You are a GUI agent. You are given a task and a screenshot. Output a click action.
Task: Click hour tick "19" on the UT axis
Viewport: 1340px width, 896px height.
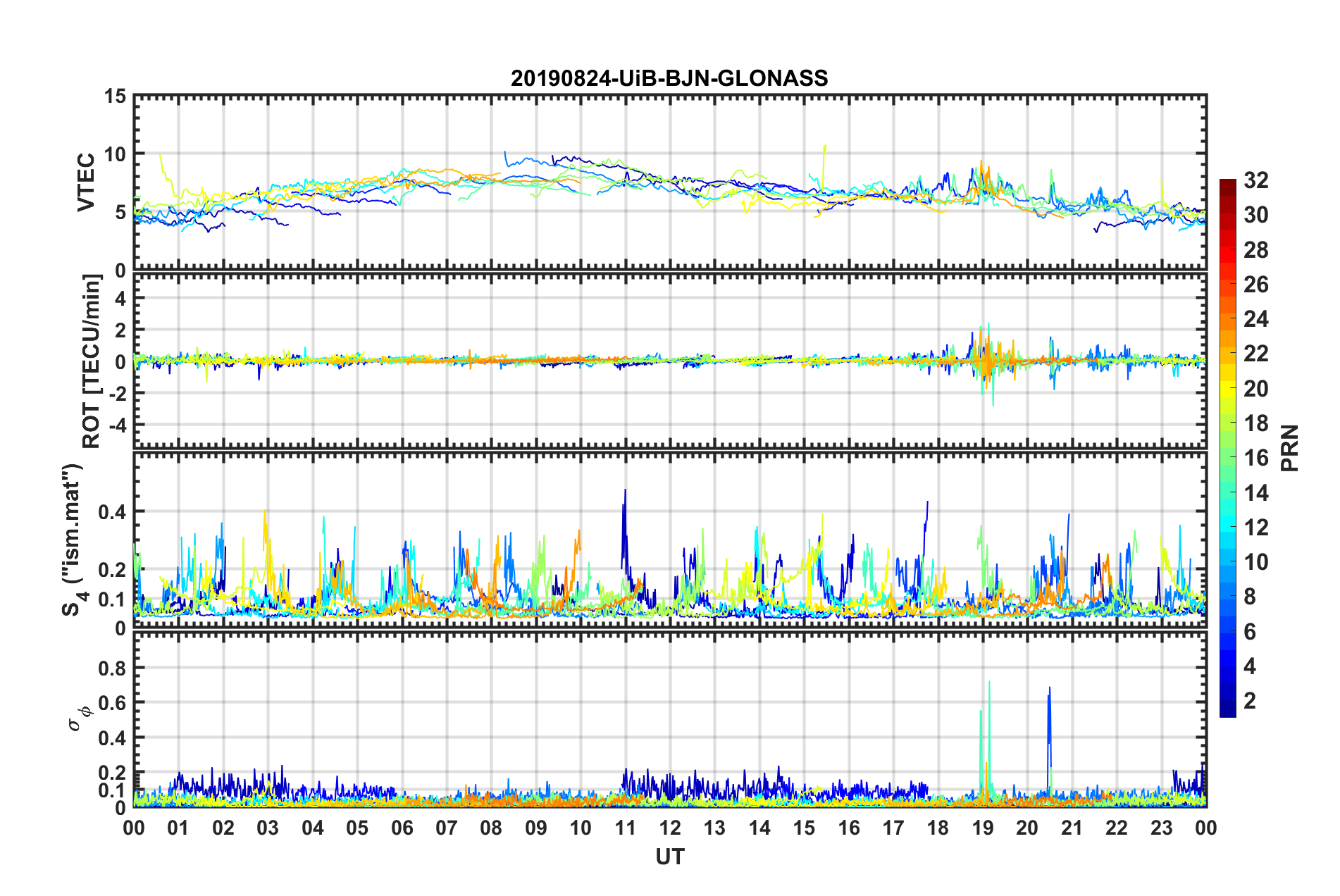click(983, 827)
